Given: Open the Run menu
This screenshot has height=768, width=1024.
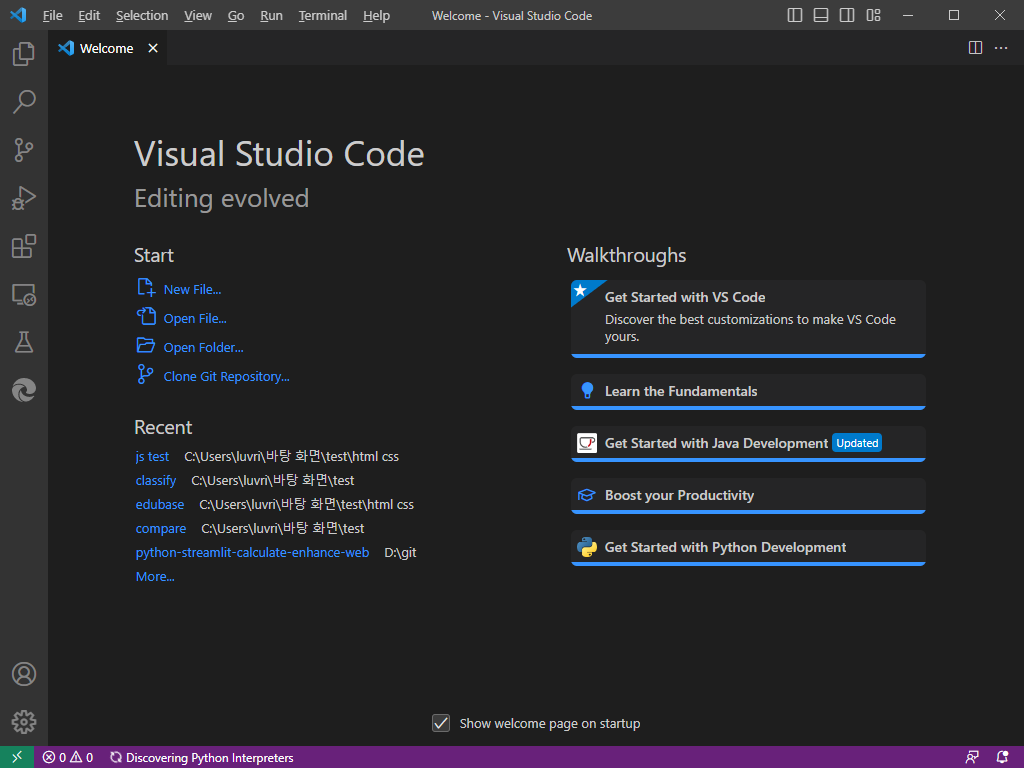Looking at the screenshot, I should pyautogui.click(x=271, y=16).
